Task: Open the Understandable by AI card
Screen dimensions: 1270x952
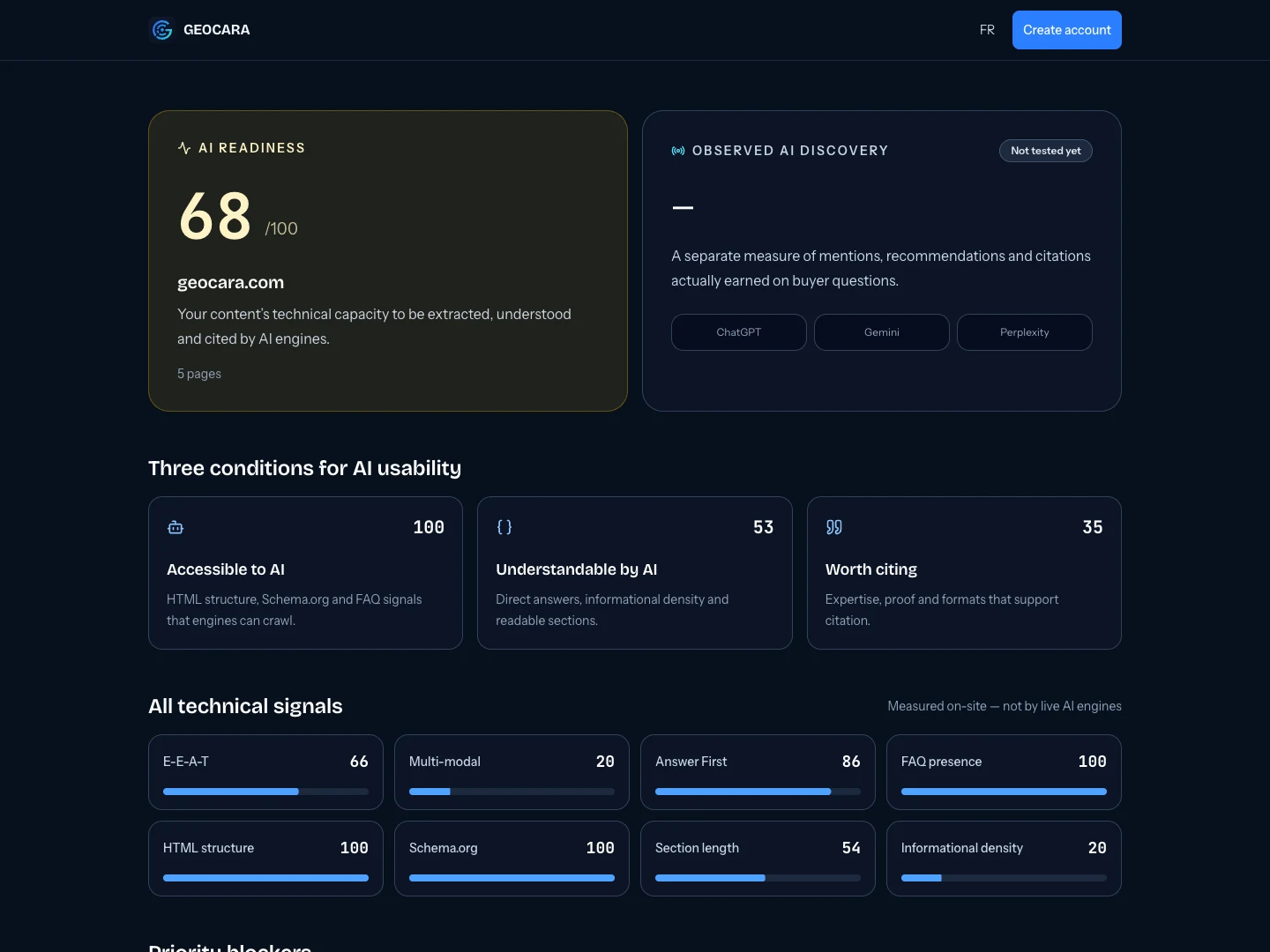Action: 635,573
